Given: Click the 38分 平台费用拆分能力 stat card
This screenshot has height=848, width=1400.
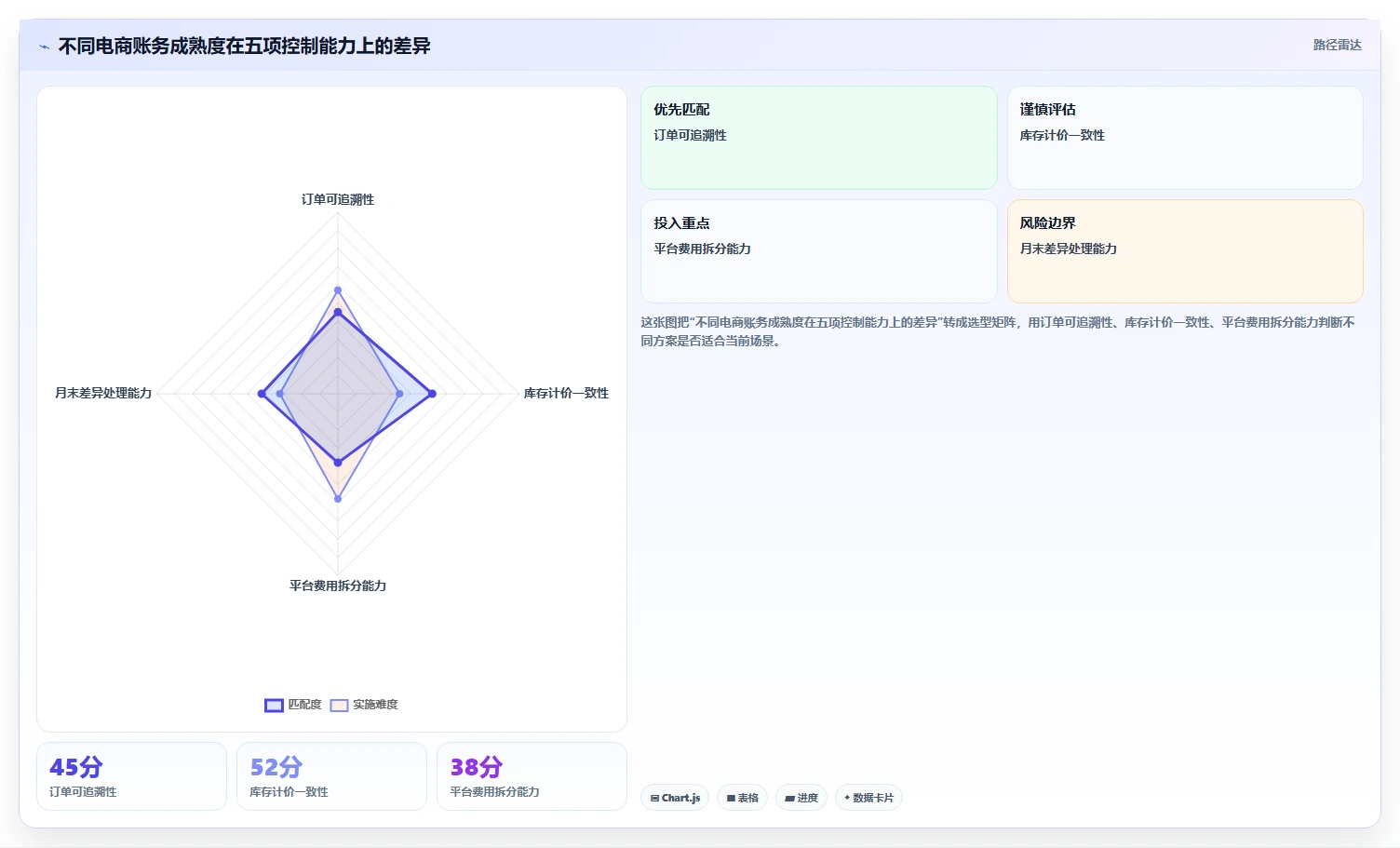Looking at the screenshot, I should coord(532,776).
